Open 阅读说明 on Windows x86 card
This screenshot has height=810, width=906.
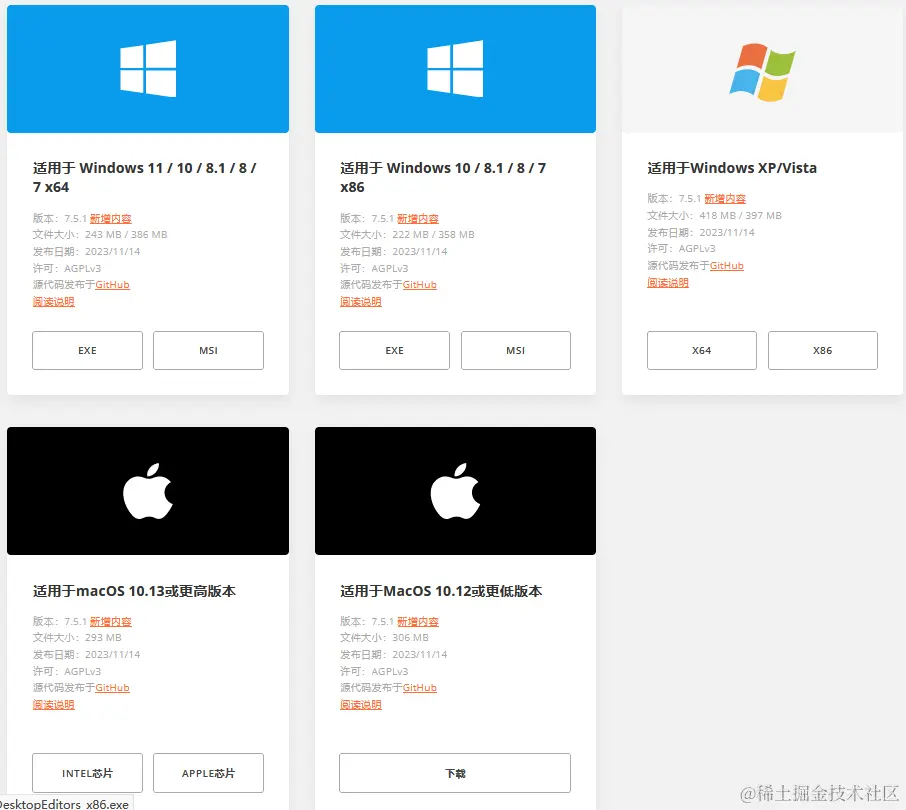click(x=361, y=302)
